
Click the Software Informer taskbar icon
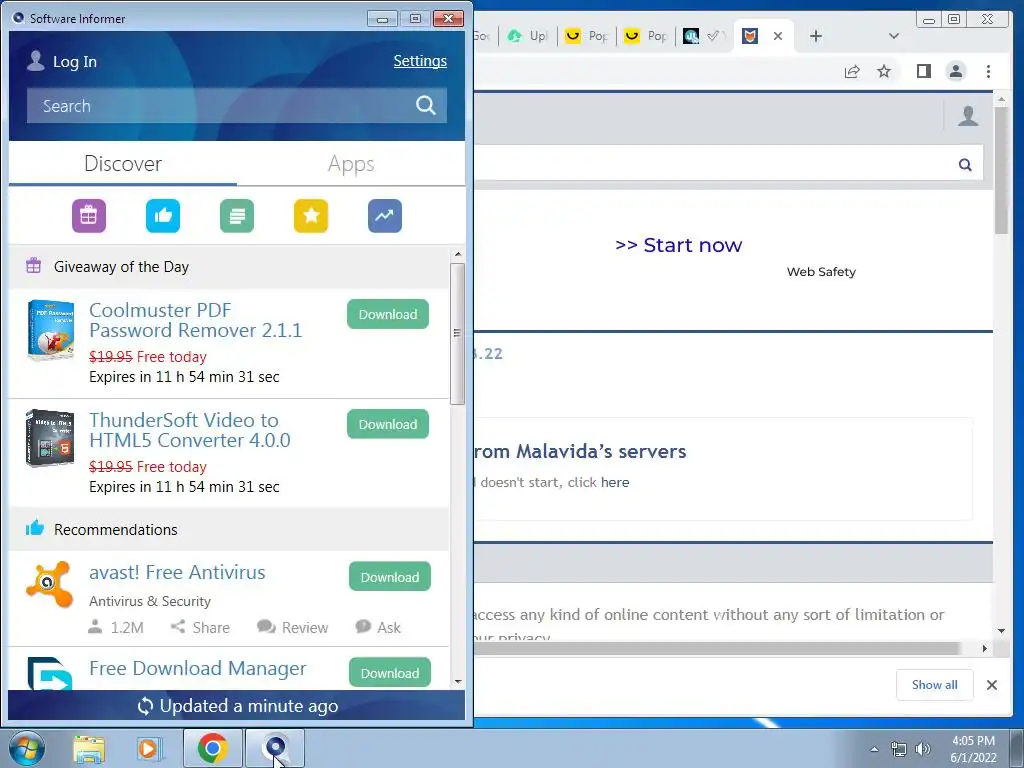275,748
